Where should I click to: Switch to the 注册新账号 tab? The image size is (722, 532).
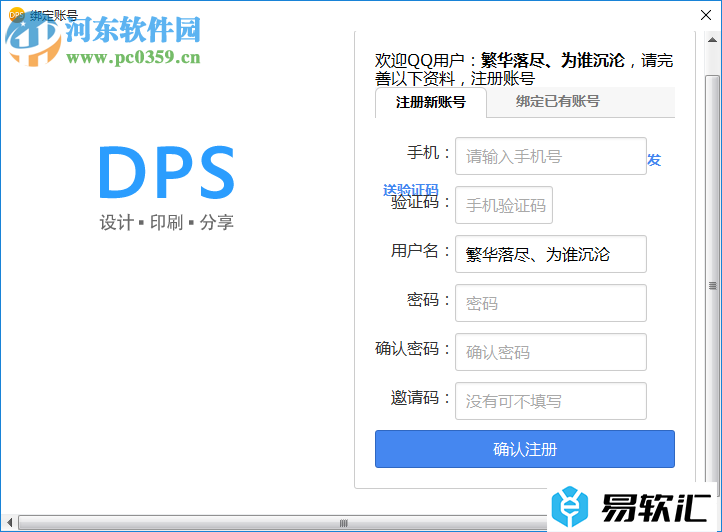431,102
